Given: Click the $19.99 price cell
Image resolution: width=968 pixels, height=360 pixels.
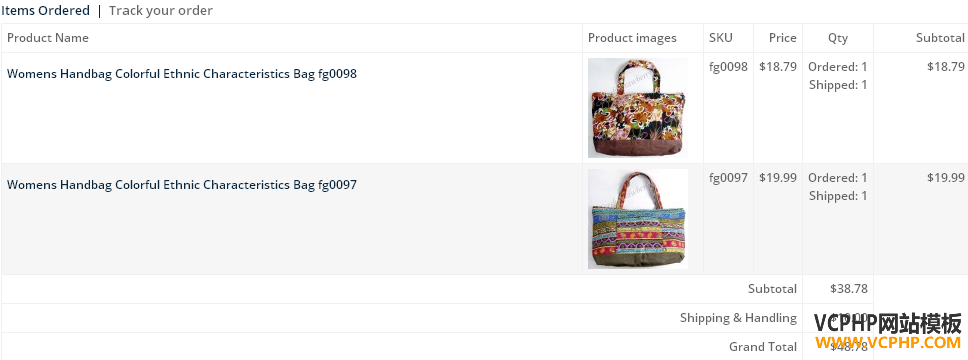Looking at the screenshot, I should coord(778,178).
